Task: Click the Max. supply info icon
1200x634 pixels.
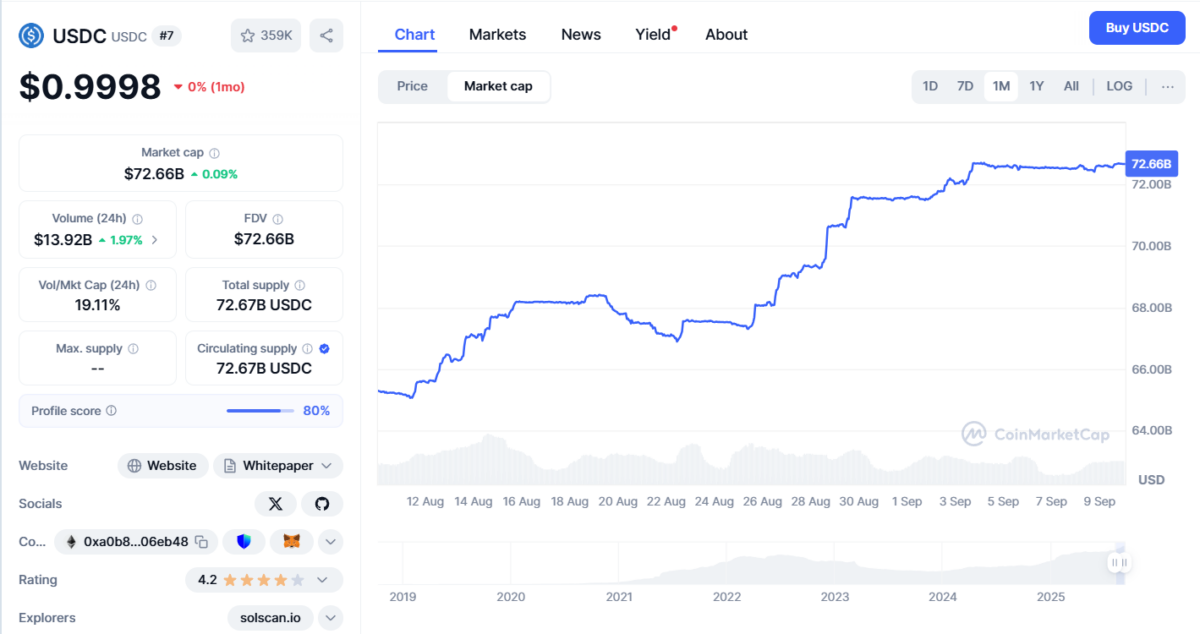Action: pos(133,349)
